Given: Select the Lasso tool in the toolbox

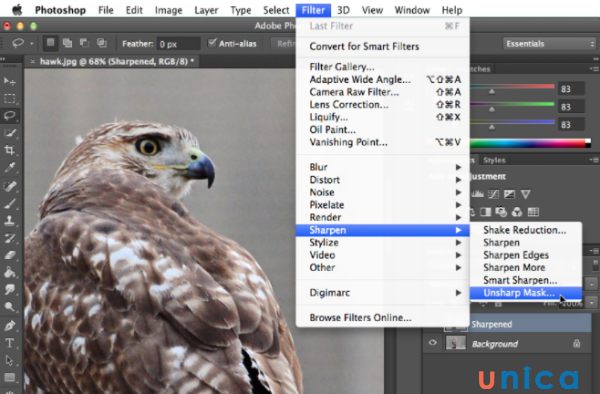Looking at the screenshot, I should point(10,116).
